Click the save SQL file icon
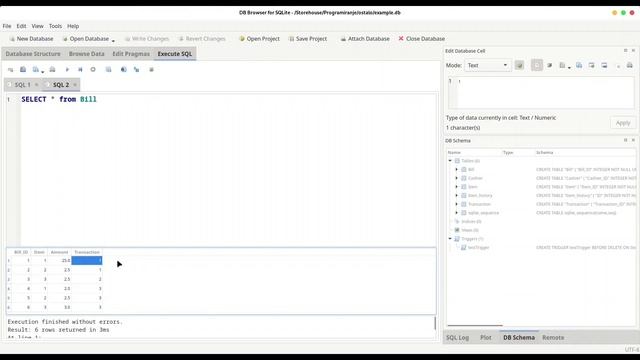Screen dimensions: 640x360 coord(36,70)
